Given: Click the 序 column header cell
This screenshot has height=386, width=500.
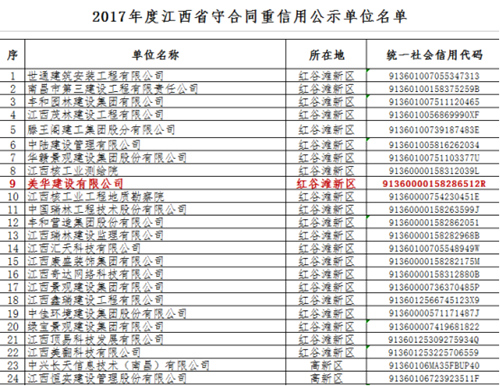Looking at the screenshot, I should 12,54.
